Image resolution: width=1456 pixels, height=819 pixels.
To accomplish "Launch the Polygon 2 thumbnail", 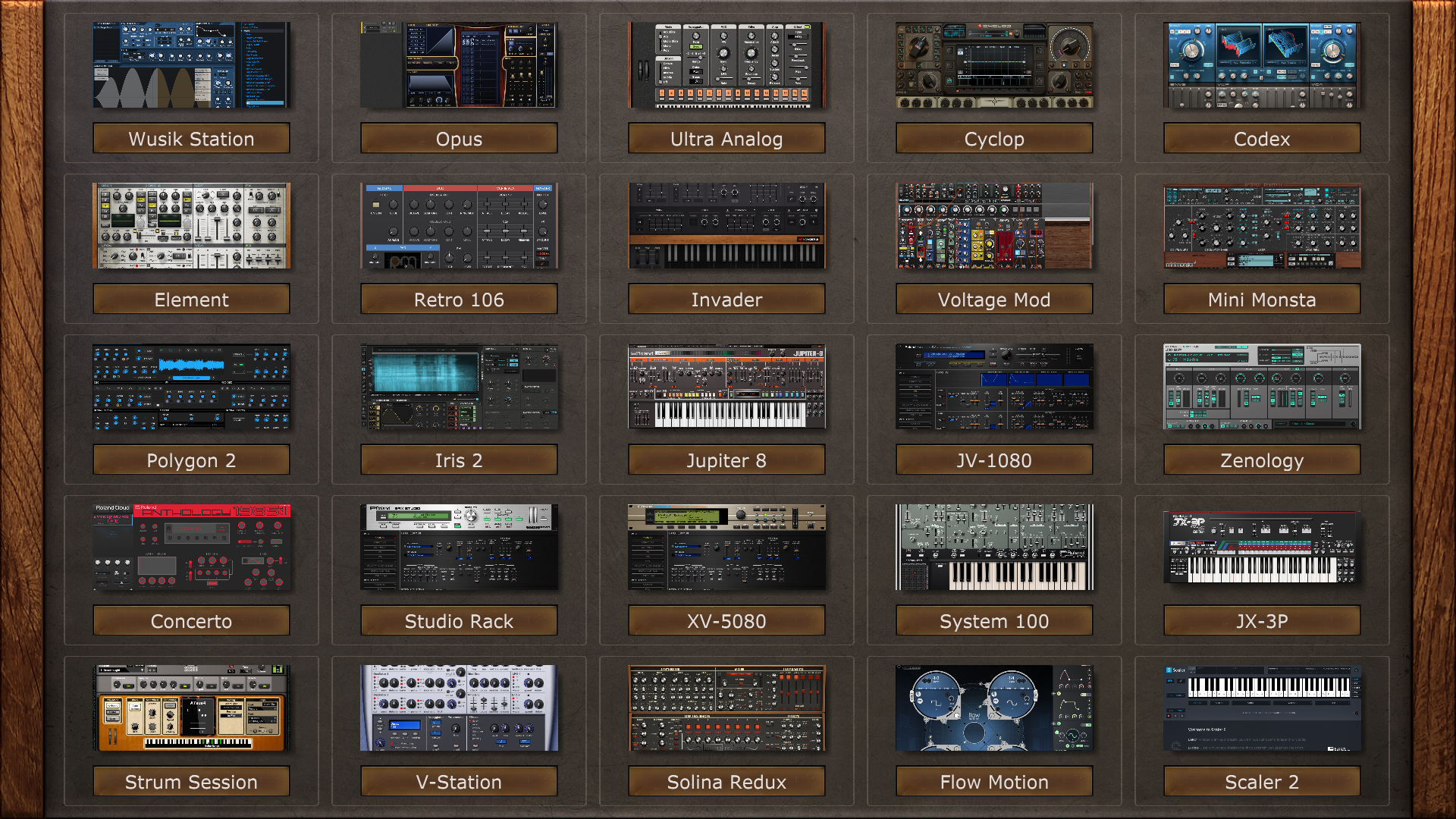I will 191,387.
